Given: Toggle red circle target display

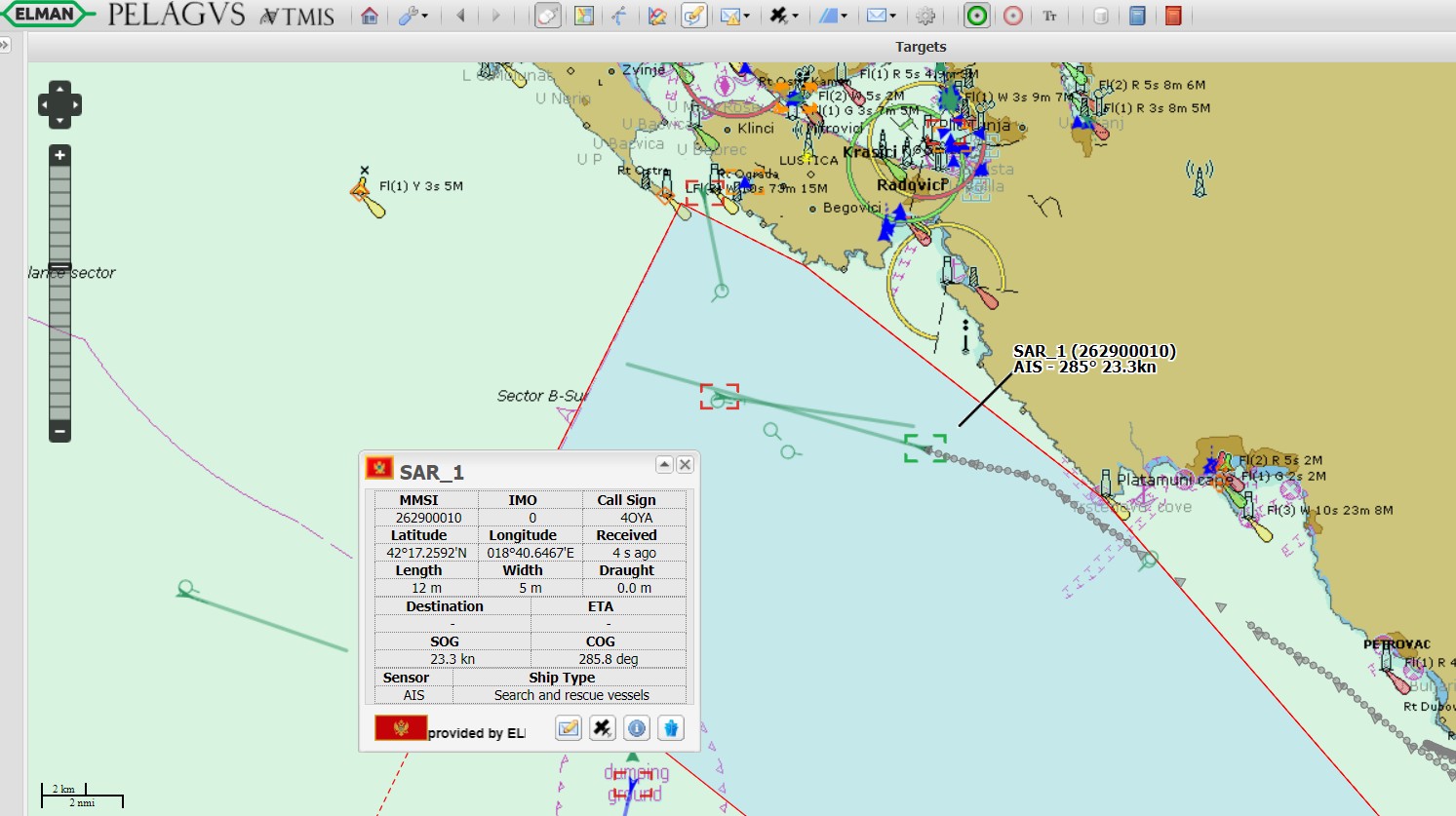Looking at the screenshot, I should (x=1013, y=16).
